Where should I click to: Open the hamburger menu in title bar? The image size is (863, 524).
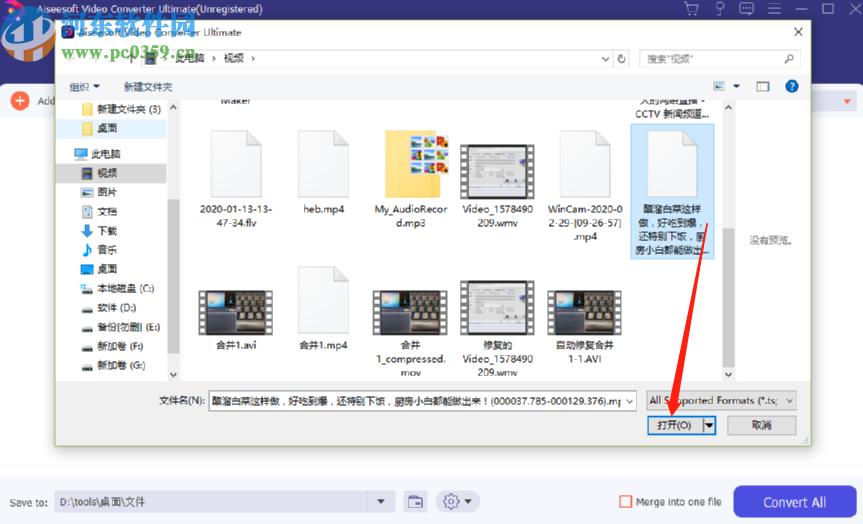774,9
